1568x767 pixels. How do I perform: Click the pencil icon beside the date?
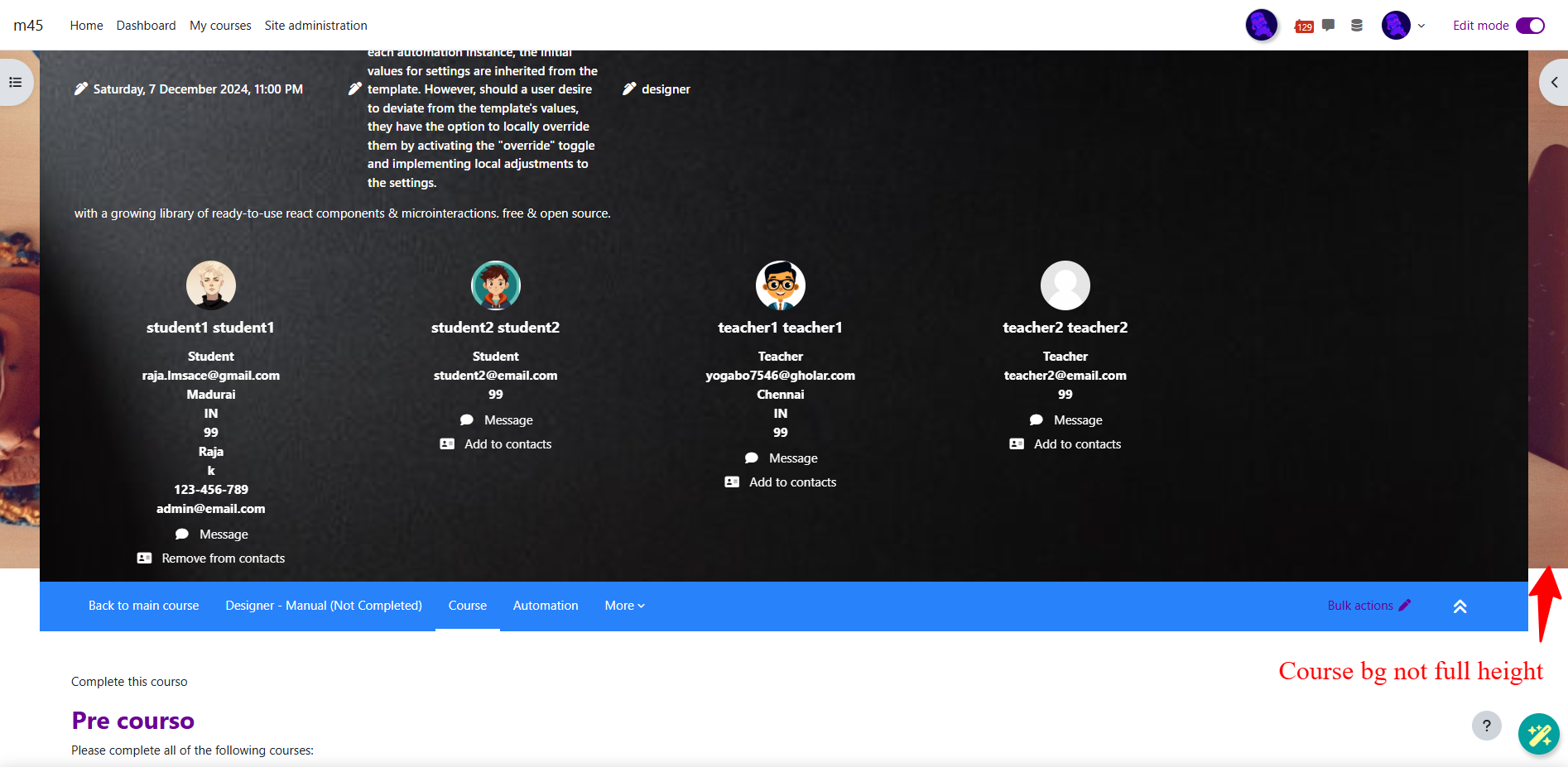click(x=80, y=89)
